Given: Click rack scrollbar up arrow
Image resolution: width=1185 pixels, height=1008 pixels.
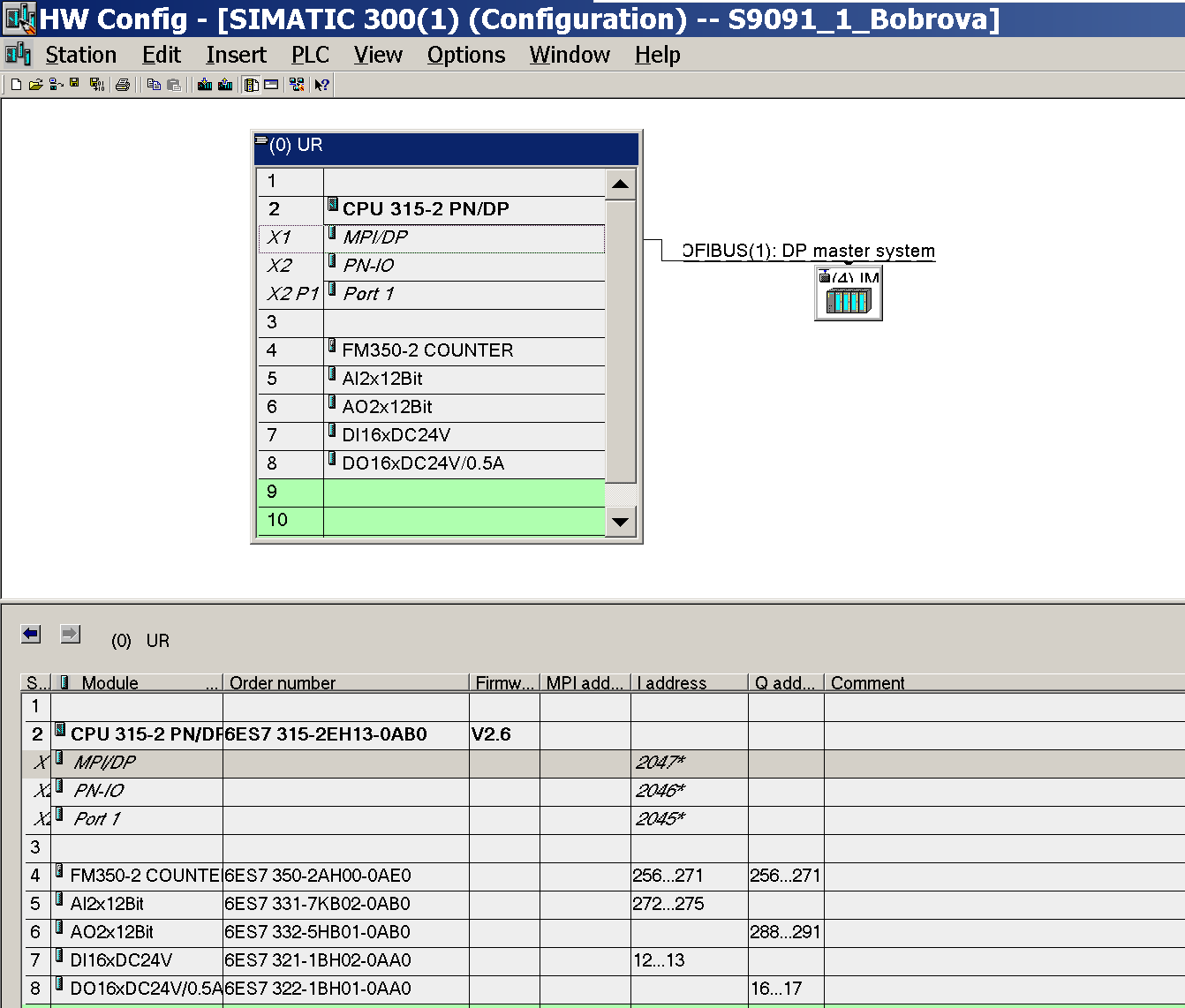Looking at the screenshot, I should 621,184.
